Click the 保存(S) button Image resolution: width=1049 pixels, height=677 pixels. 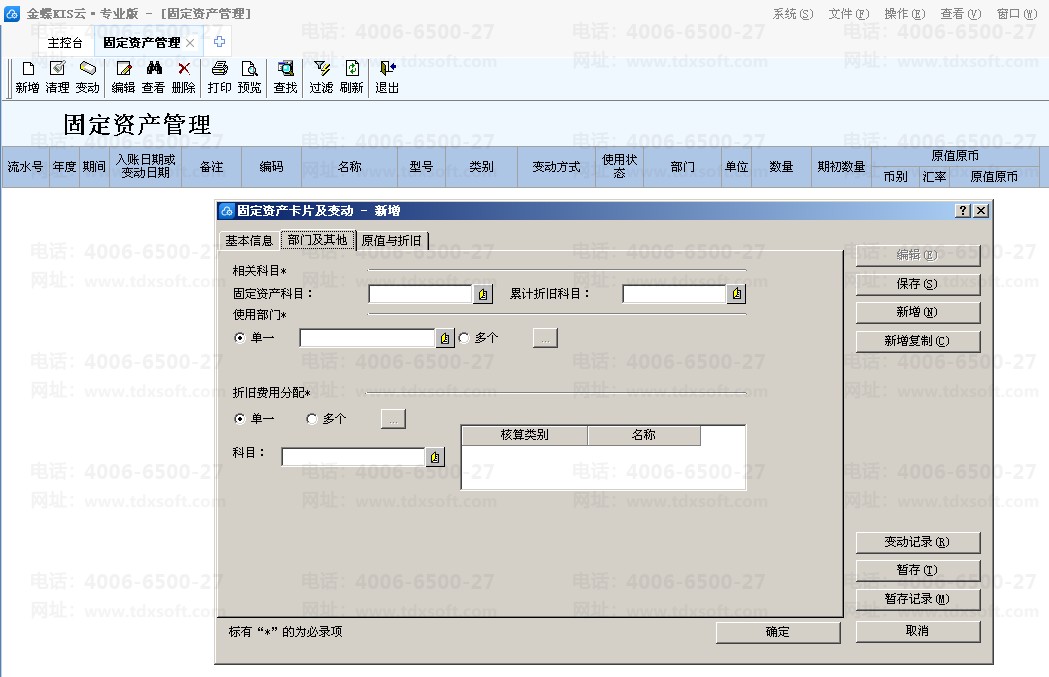917,284
